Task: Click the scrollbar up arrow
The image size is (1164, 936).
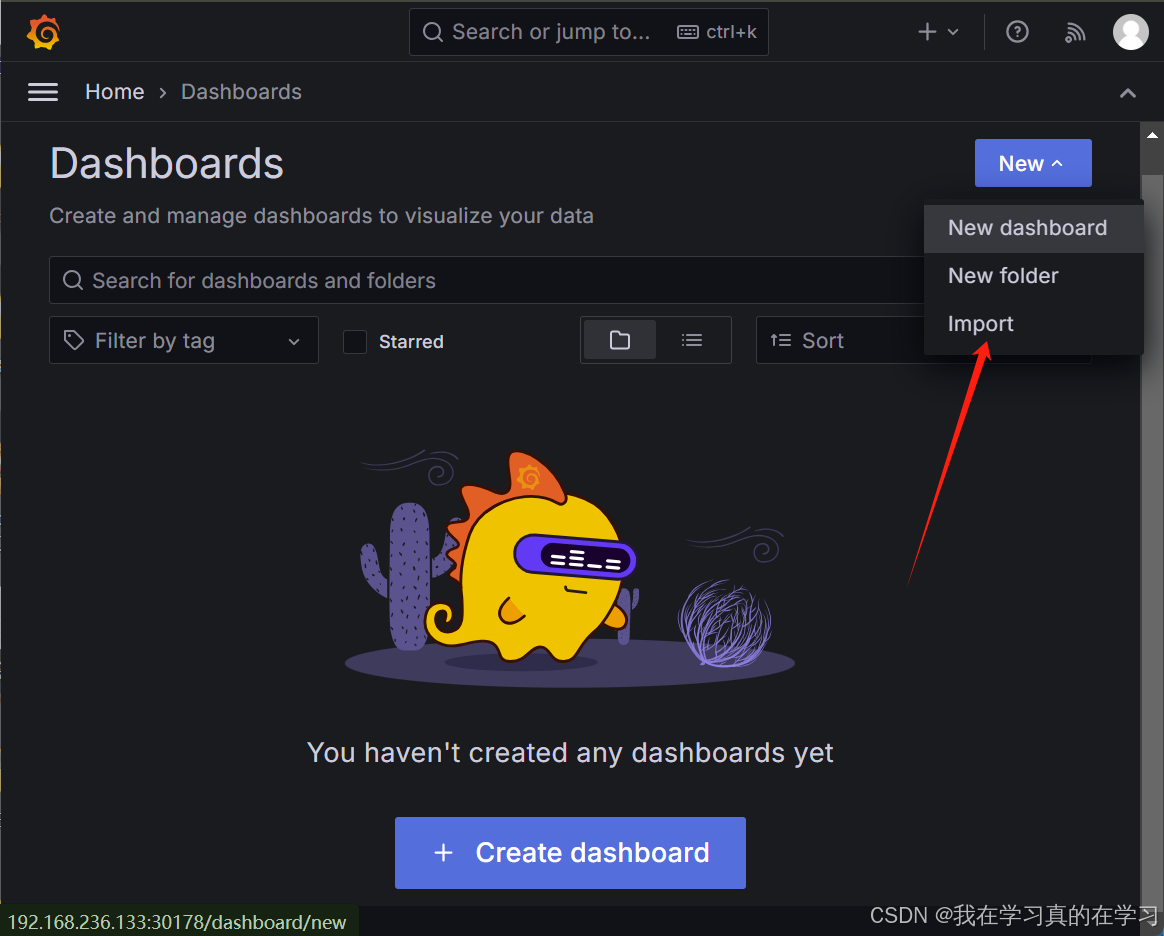Action: [1152, 136]
